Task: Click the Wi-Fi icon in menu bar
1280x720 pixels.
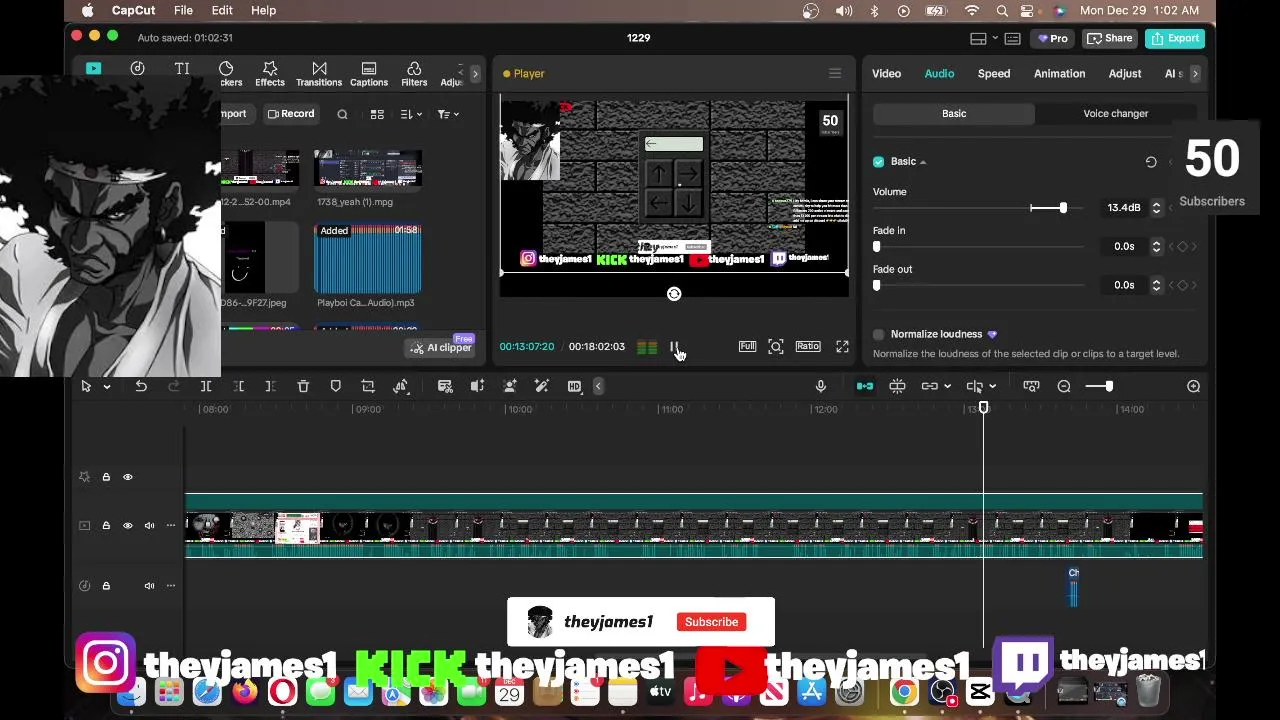Action: pyautogui.click(x=971, y=10)
